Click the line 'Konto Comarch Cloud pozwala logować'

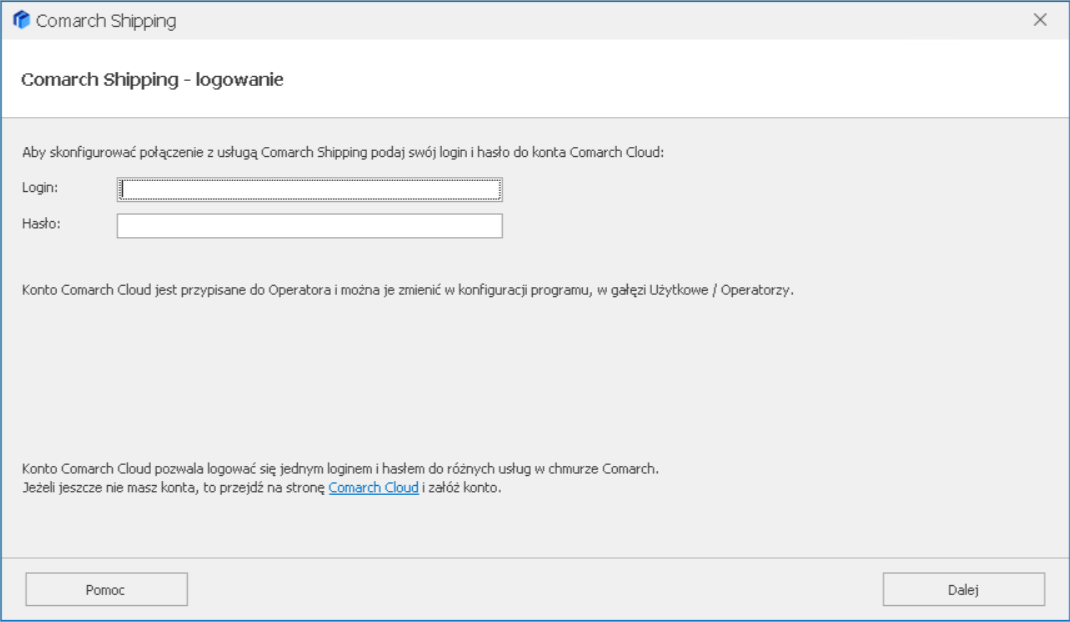coord(340,468)
